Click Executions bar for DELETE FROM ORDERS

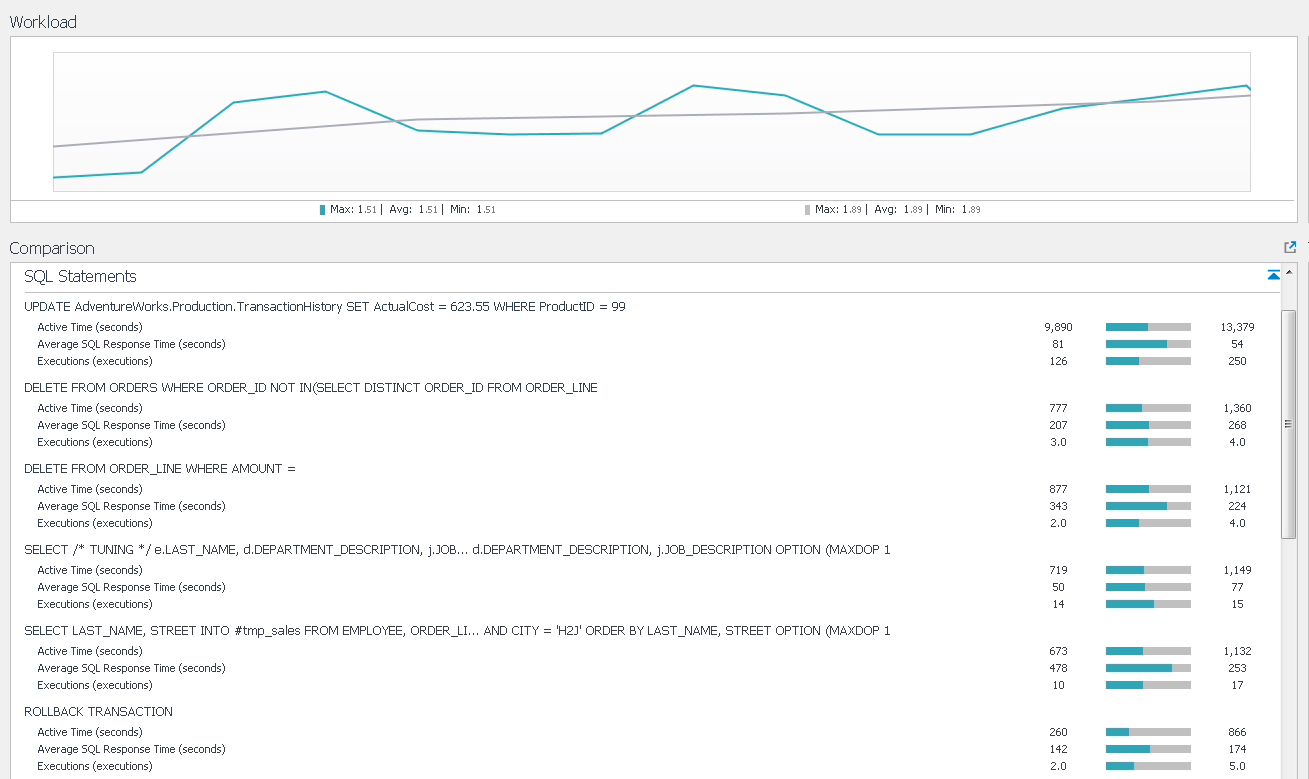(1148, 442)
